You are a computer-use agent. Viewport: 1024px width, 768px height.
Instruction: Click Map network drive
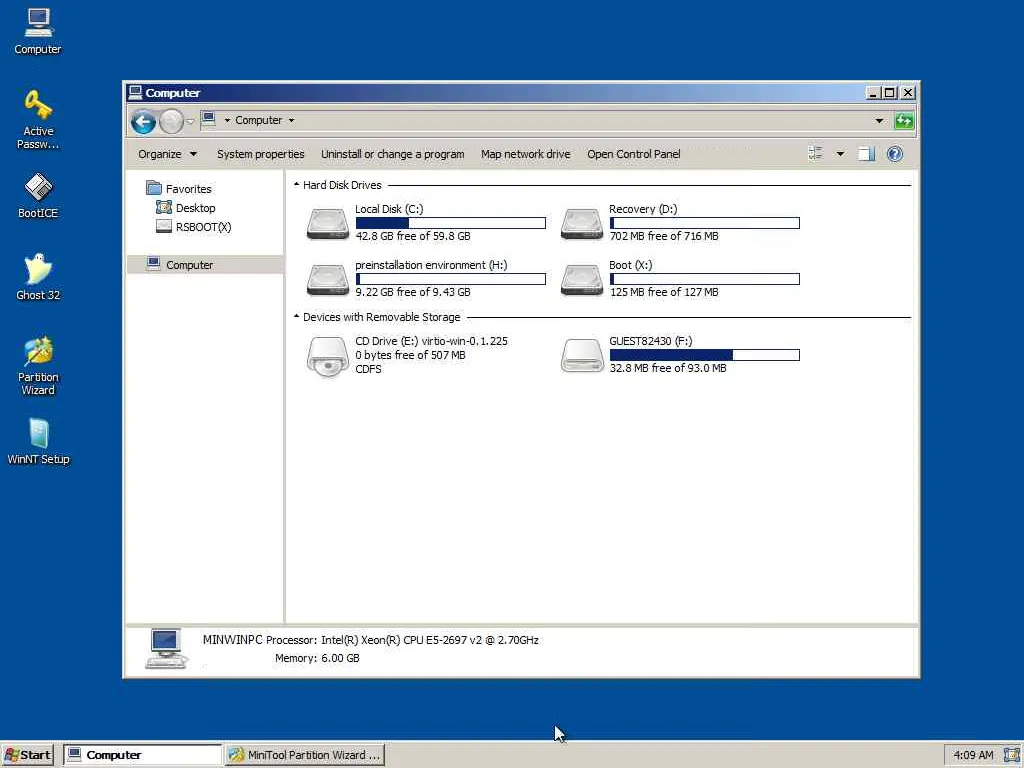pyautogui.click(x=526, y=154)
